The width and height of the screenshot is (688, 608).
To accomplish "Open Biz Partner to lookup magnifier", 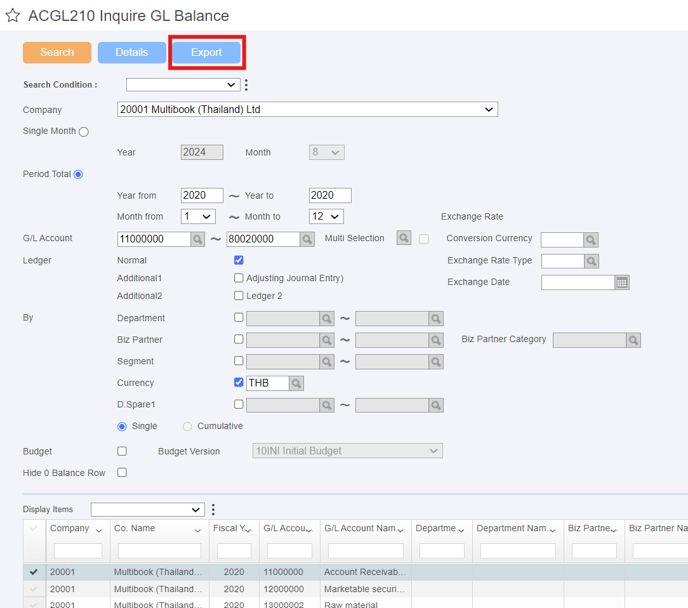I will (x=436, y=340).
